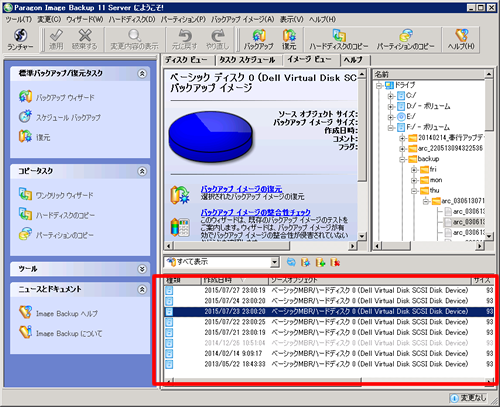Expand the mon folder node

click(x=414, y=180)
